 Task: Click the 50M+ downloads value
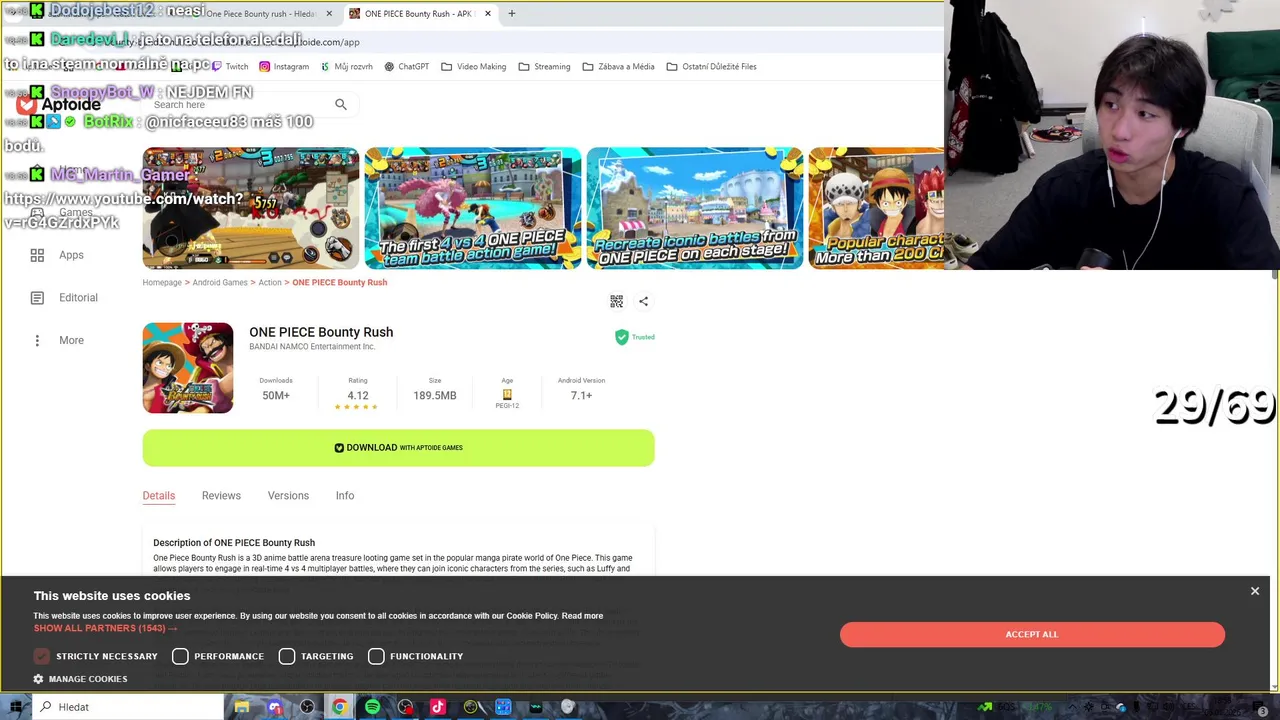pos(276,396)
